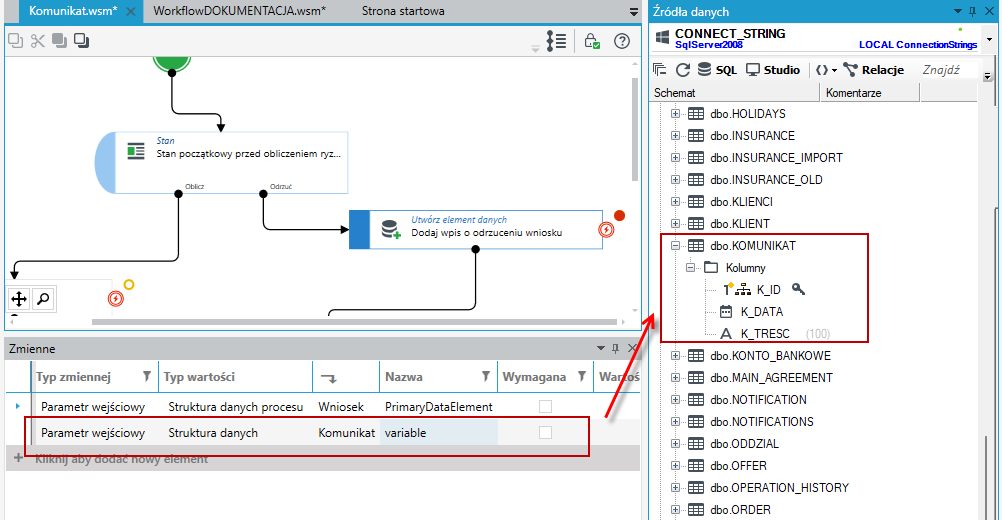Screen dimensions: 1002x520
Task: Click the text type icon of K_TRESC
Action: 726,333
